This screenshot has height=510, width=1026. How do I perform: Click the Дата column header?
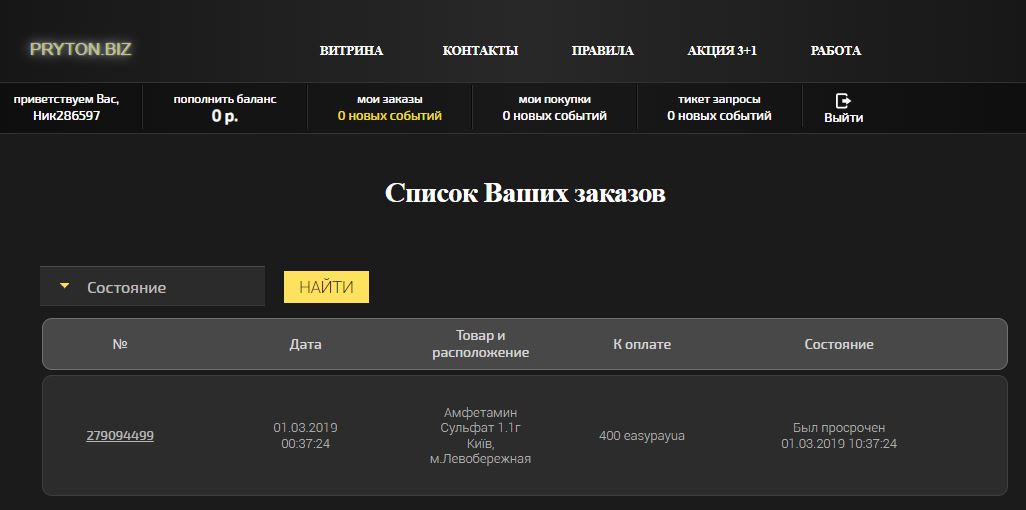click(x=306, y=344)
